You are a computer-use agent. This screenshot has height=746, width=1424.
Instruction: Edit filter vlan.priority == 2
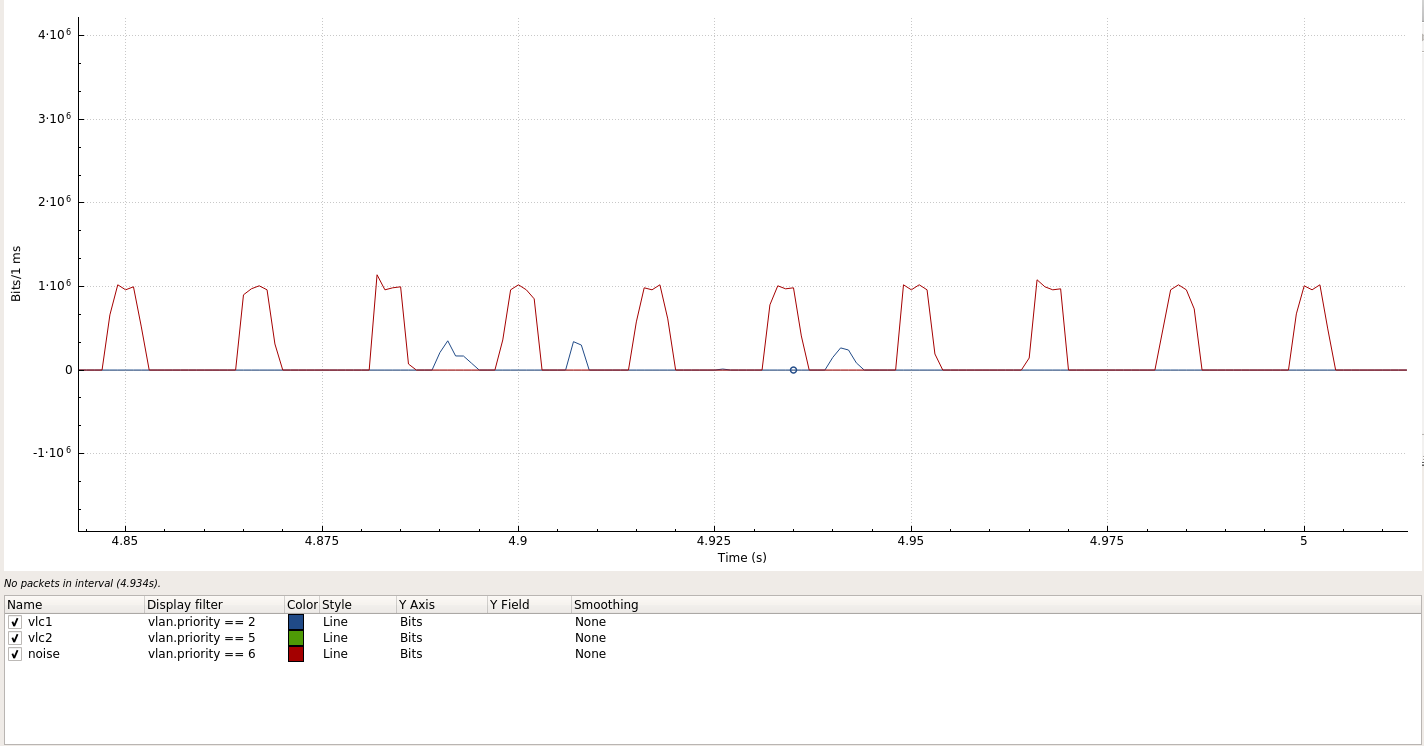[202, 622]
